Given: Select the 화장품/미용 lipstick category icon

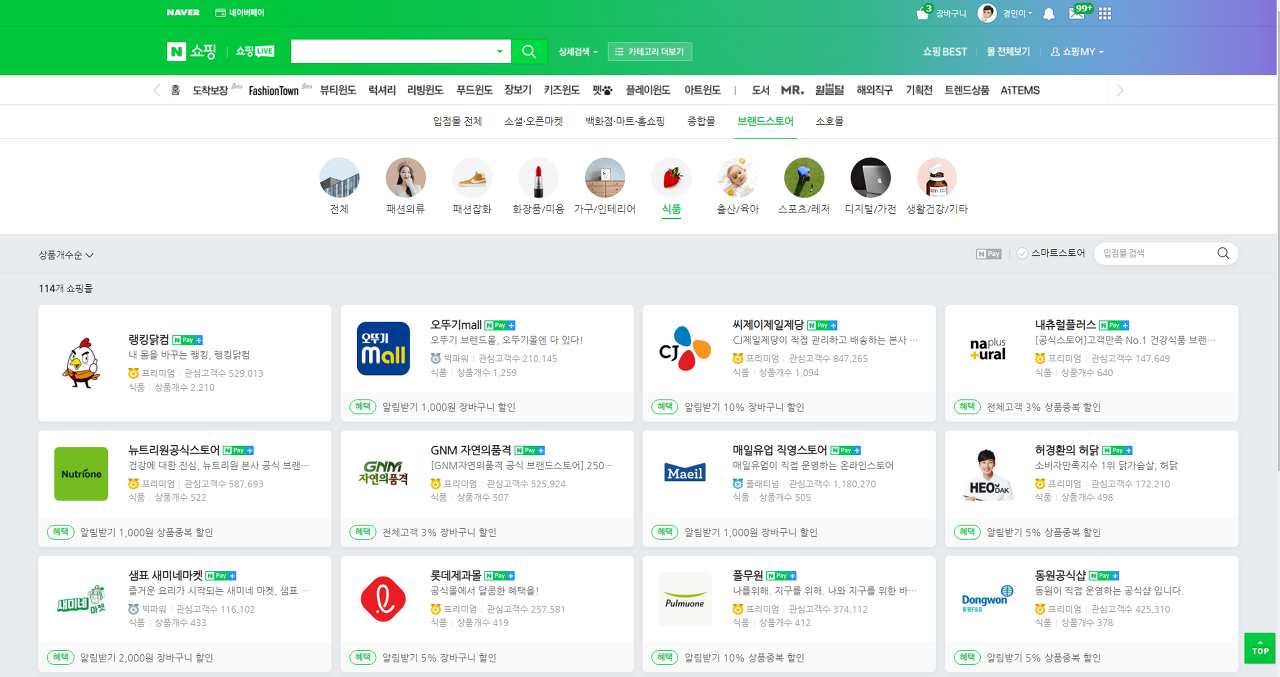Looking at the screenshot, I should click(538, 177).
